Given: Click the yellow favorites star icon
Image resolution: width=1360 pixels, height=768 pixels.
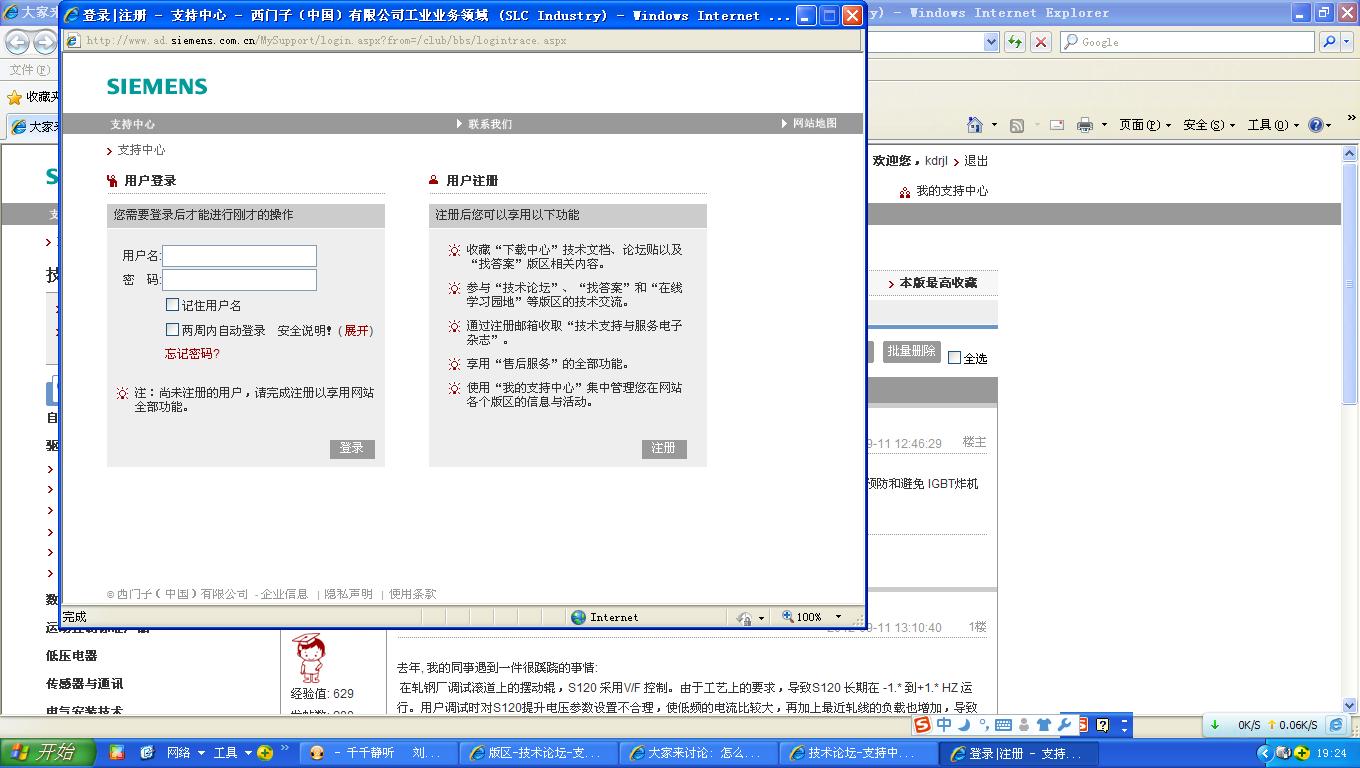Looking at the screenshot, I should click(x=14, y=97).
